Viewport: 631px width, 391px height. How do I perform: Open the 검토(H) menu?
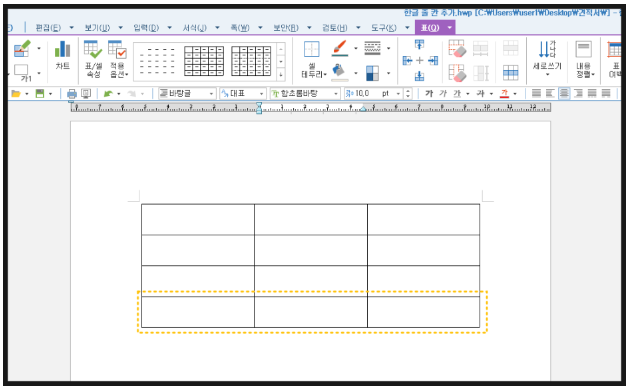pos(335,28)
